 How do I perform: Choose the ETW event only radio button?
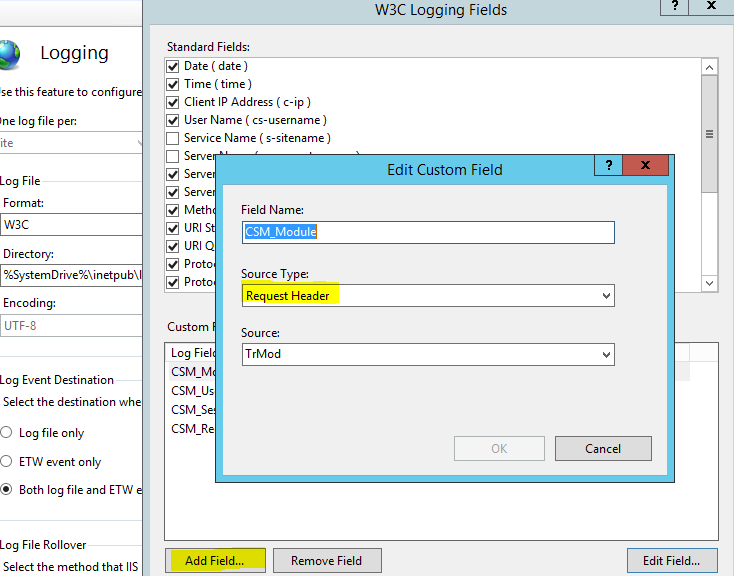[8, 462]
